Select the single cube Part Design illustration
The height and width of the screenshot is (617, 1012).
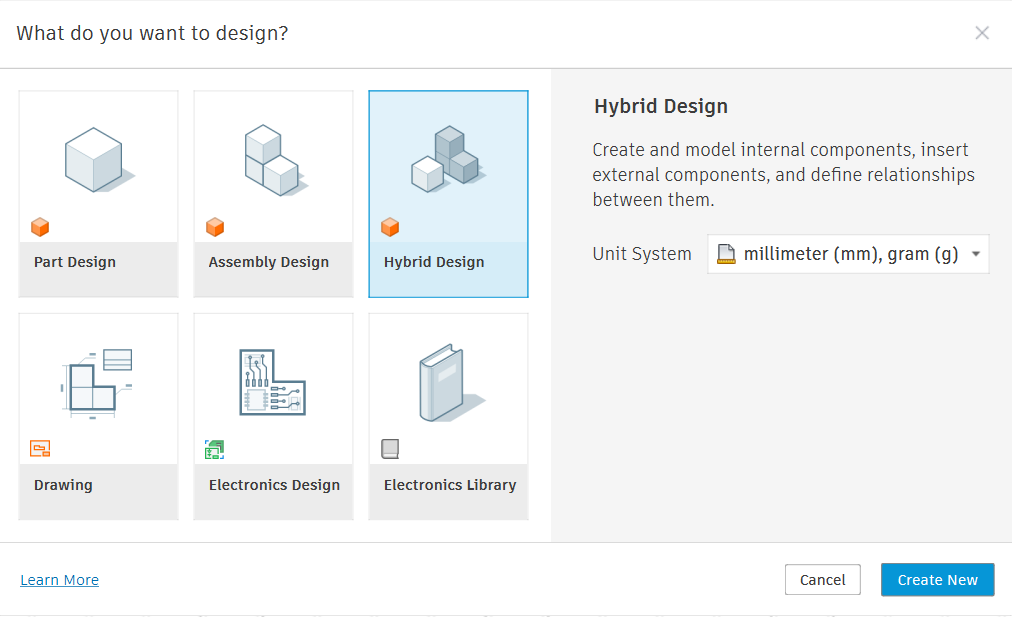coord(97,160)
